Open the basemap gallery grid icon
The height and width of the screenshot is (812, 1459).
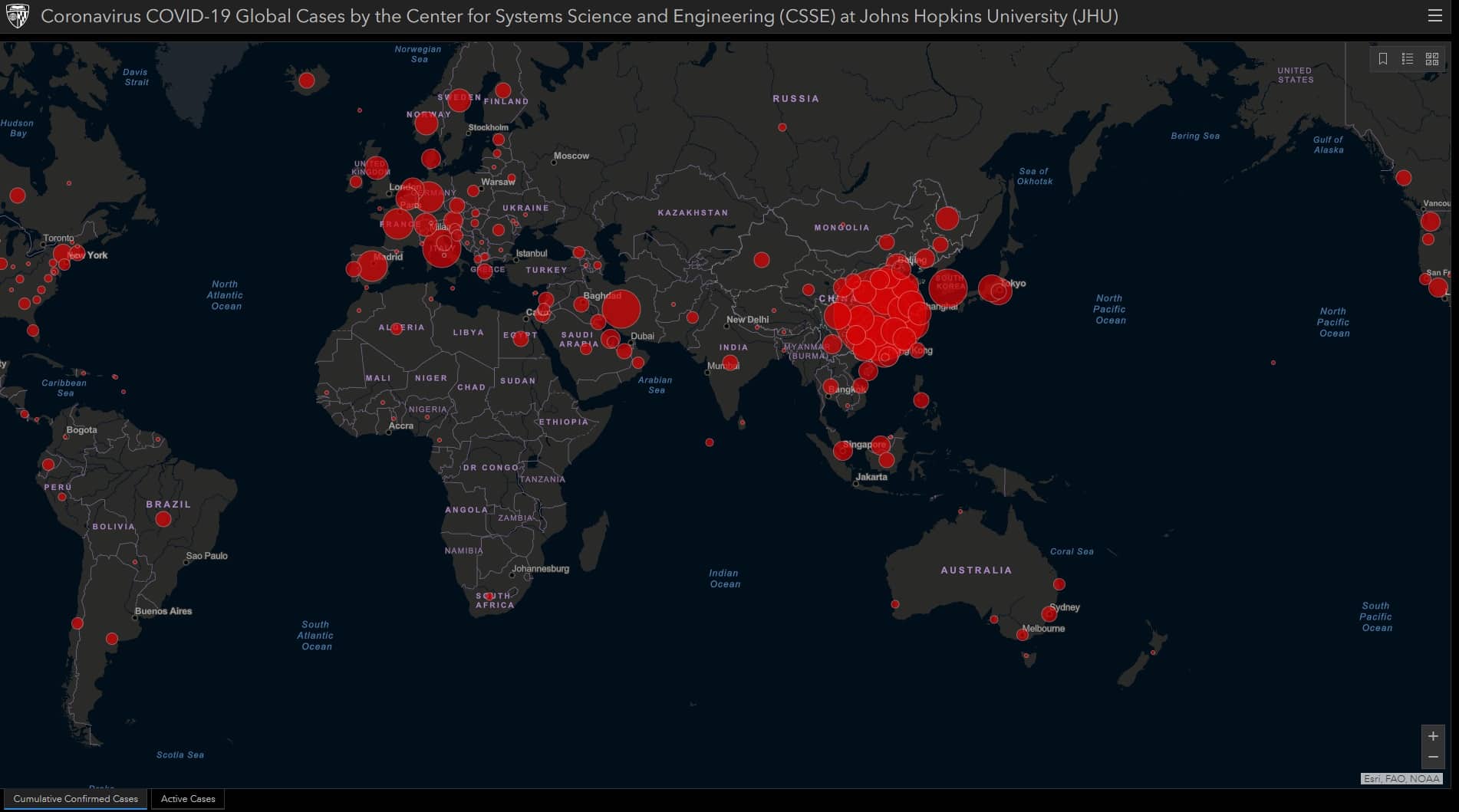point(1432,59)
